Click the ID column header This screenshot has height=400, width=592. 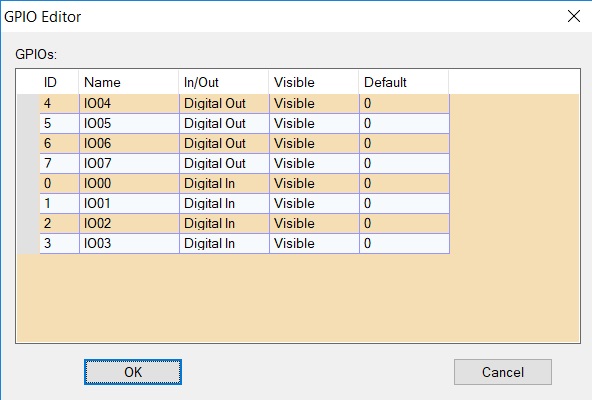pos(59,82)
